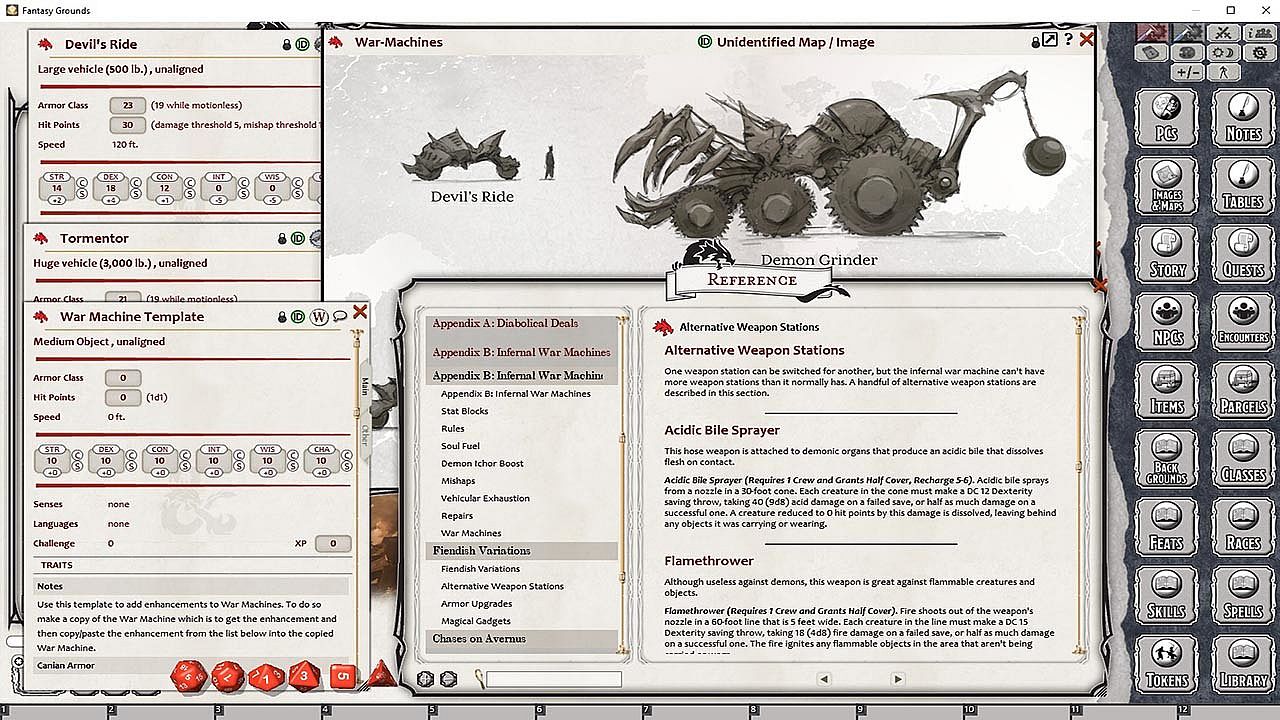Viewport: 1280px width, 720px height.
Task: Toggle the ID icon beside Unidentified Map / Image
Action: (x=704, y=42)
